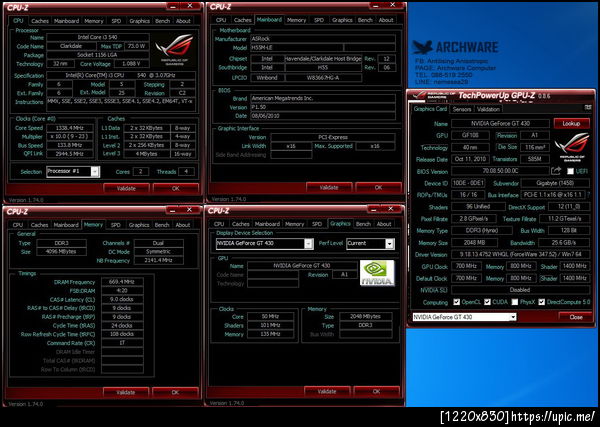600x427 pixels.
Task: Click the Republic of Gamers logo in GPU-Z
Action: click(x=572, y=147)
